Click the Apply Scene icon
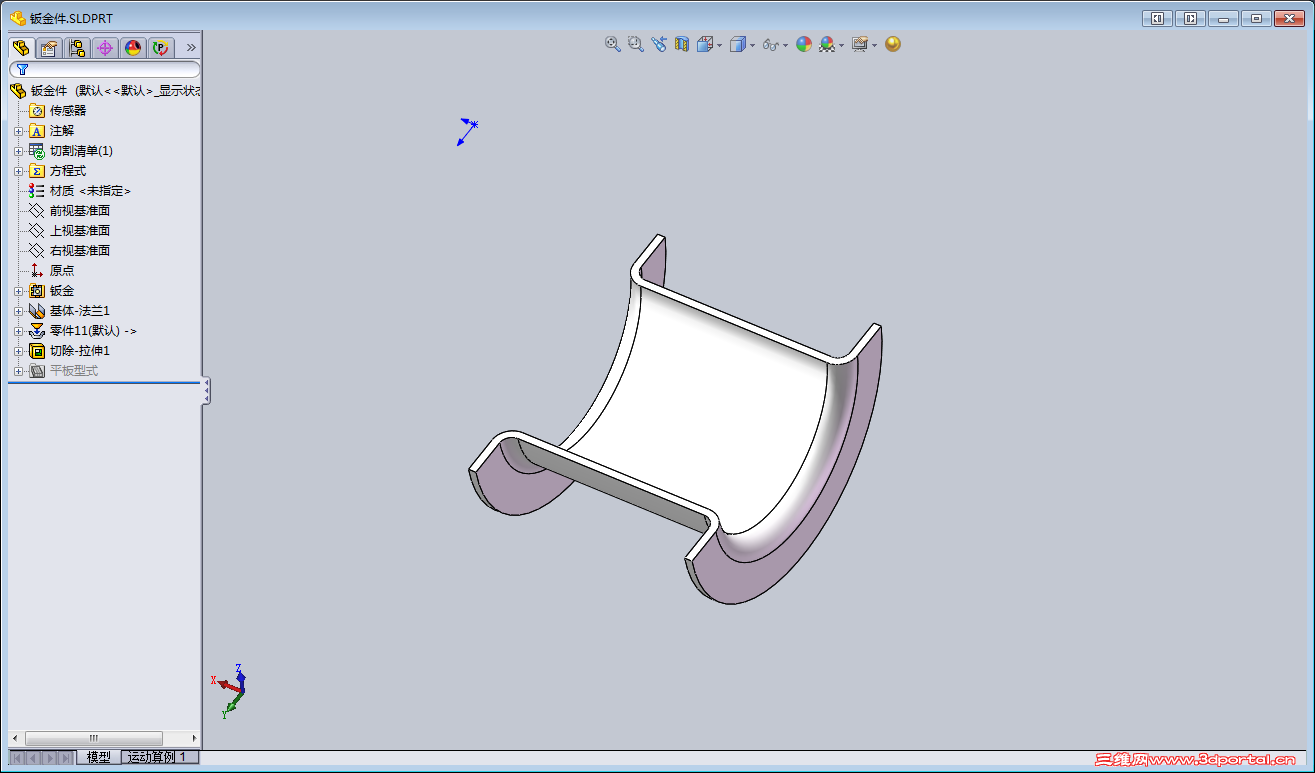The image size is (1315, 773). click(x=827, y=44)
